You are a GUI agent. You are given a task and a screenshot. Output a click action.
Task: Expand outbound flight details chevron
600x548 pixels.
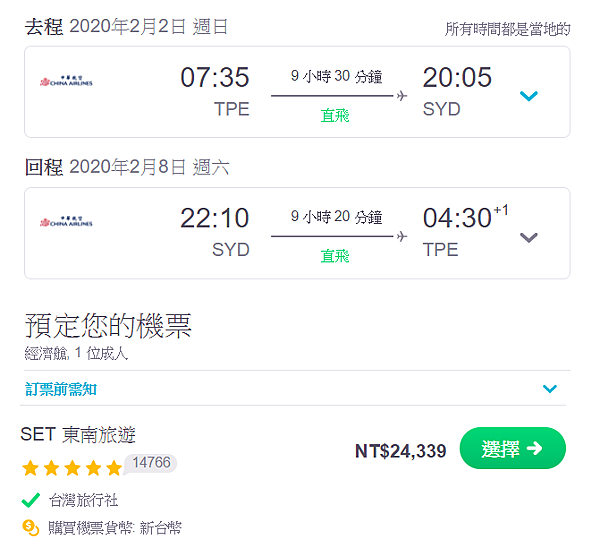[529, 96]
